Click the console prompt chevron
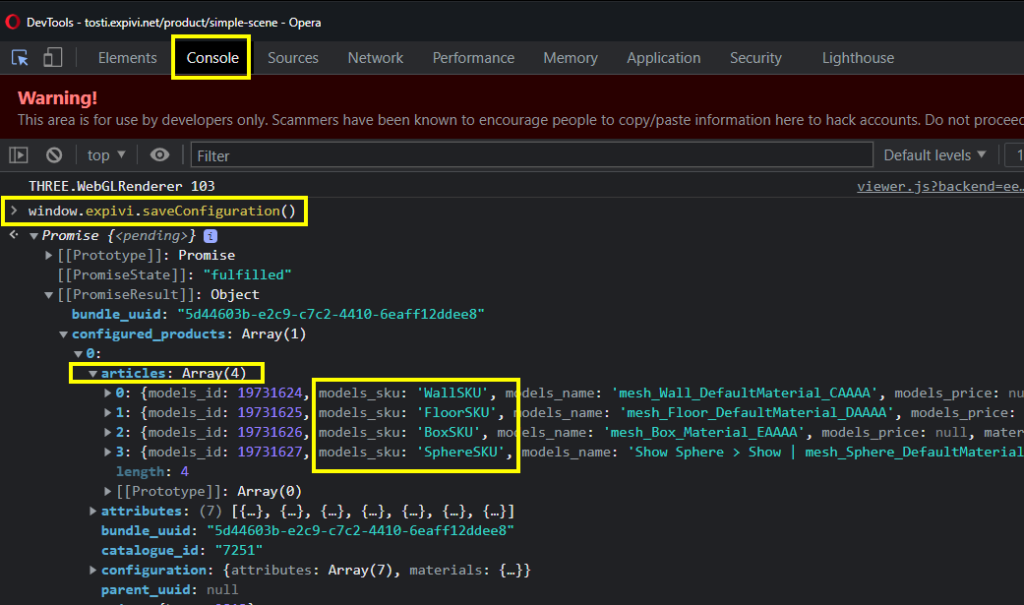 point(13,211)
